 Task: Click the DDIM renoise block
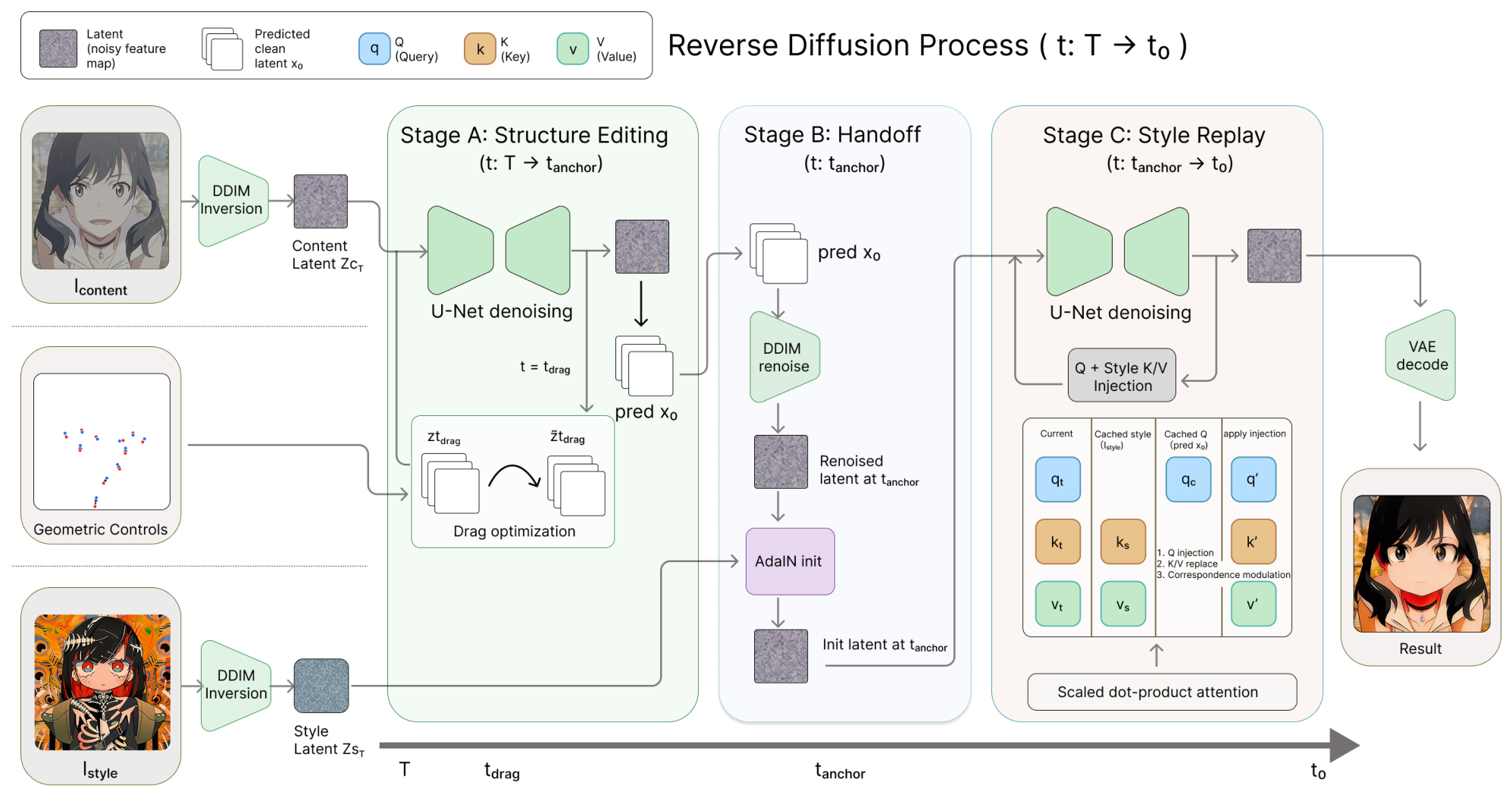click(x=784, y=357)
